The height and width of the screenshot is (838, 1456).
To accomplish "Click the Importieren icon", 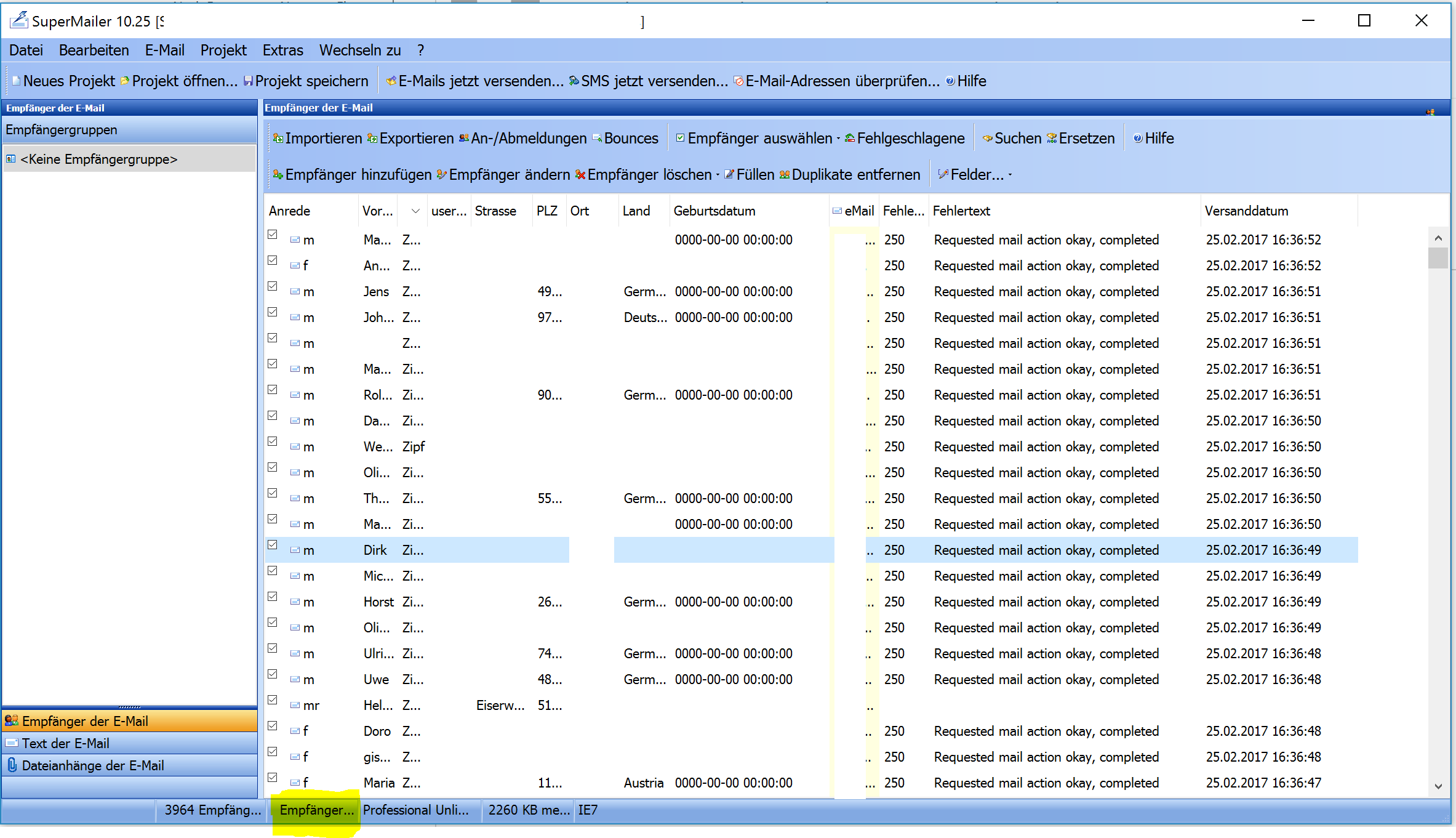I will tap(278, 139).
